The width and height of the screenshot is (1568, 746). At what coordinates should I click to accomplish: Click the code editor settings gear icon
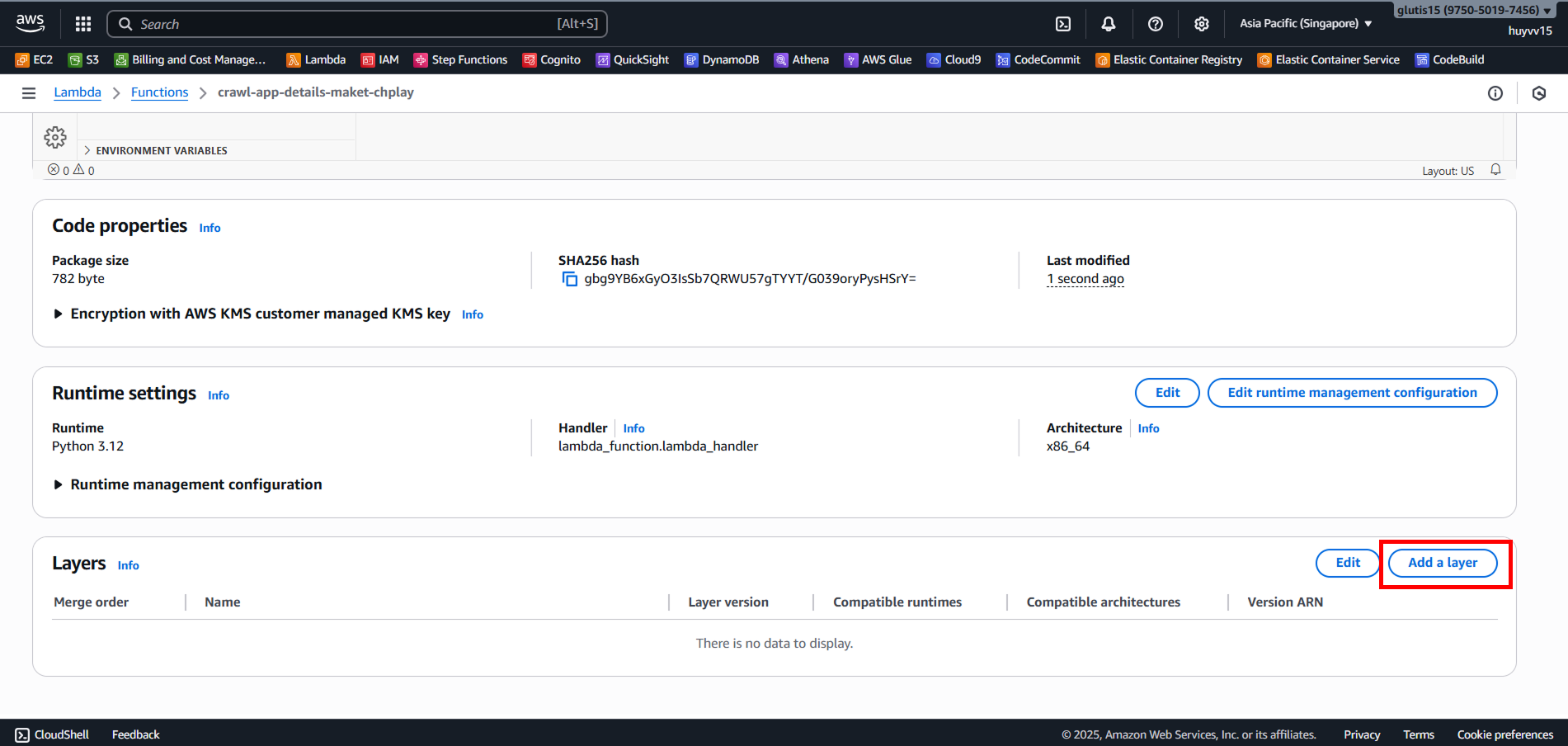pyautogui.click(x=55, y=137)
